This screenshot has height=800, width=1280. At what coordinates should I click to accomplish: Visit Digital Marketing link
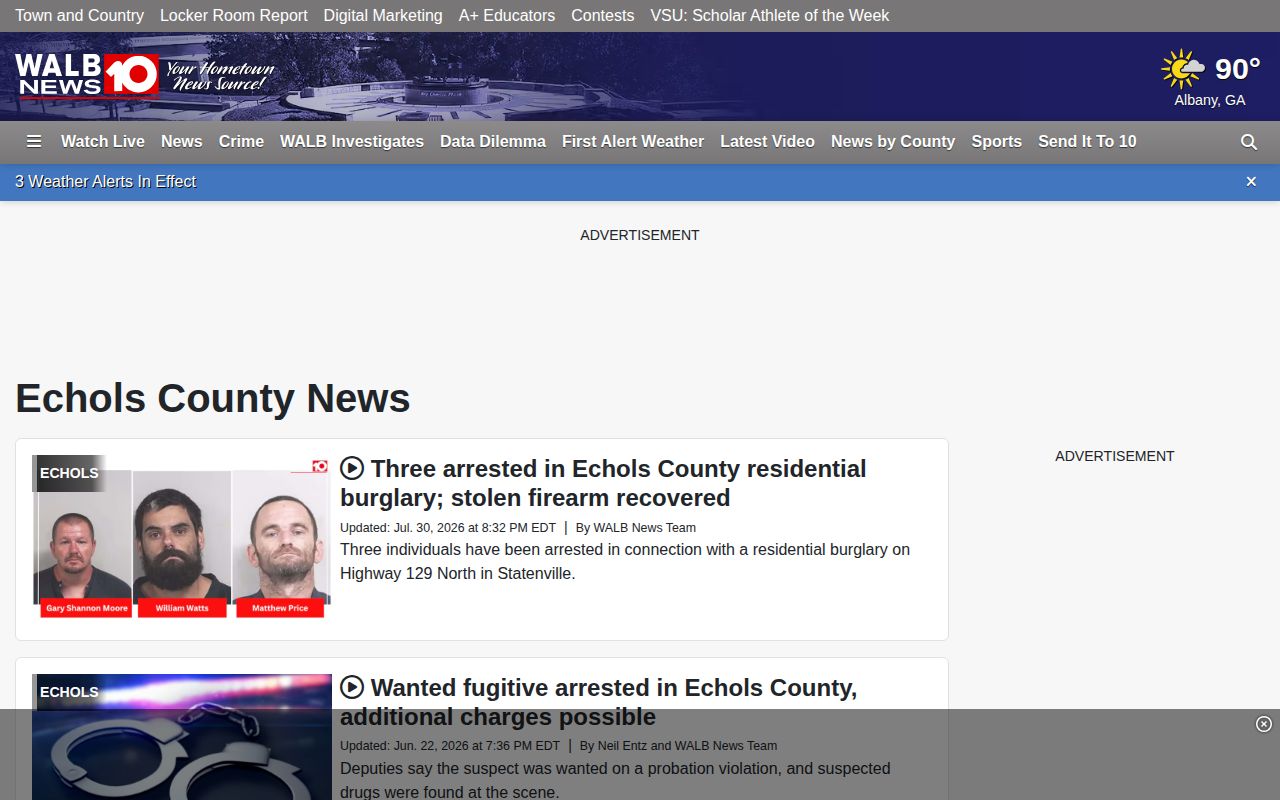click(x=383, y=16)
